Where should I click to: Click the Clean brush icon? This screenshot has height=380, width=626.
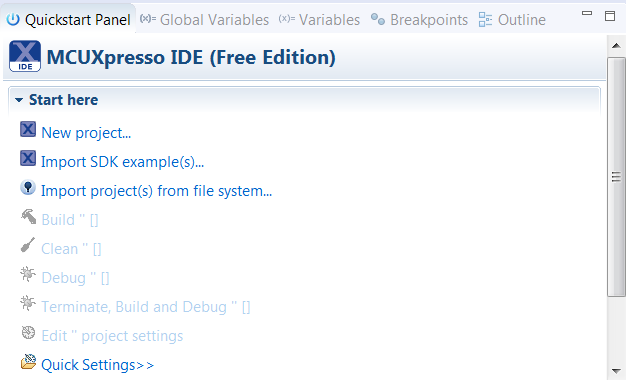point(28,245)
